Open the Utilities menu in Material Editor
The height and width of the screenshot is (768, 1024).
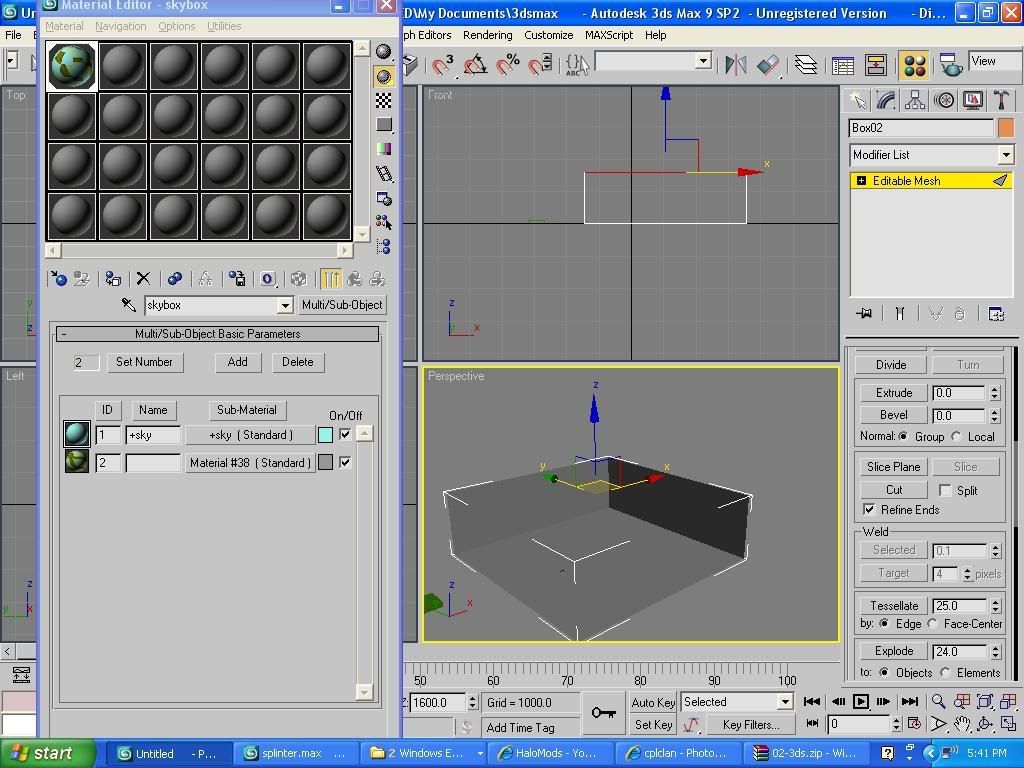point(224,26)
